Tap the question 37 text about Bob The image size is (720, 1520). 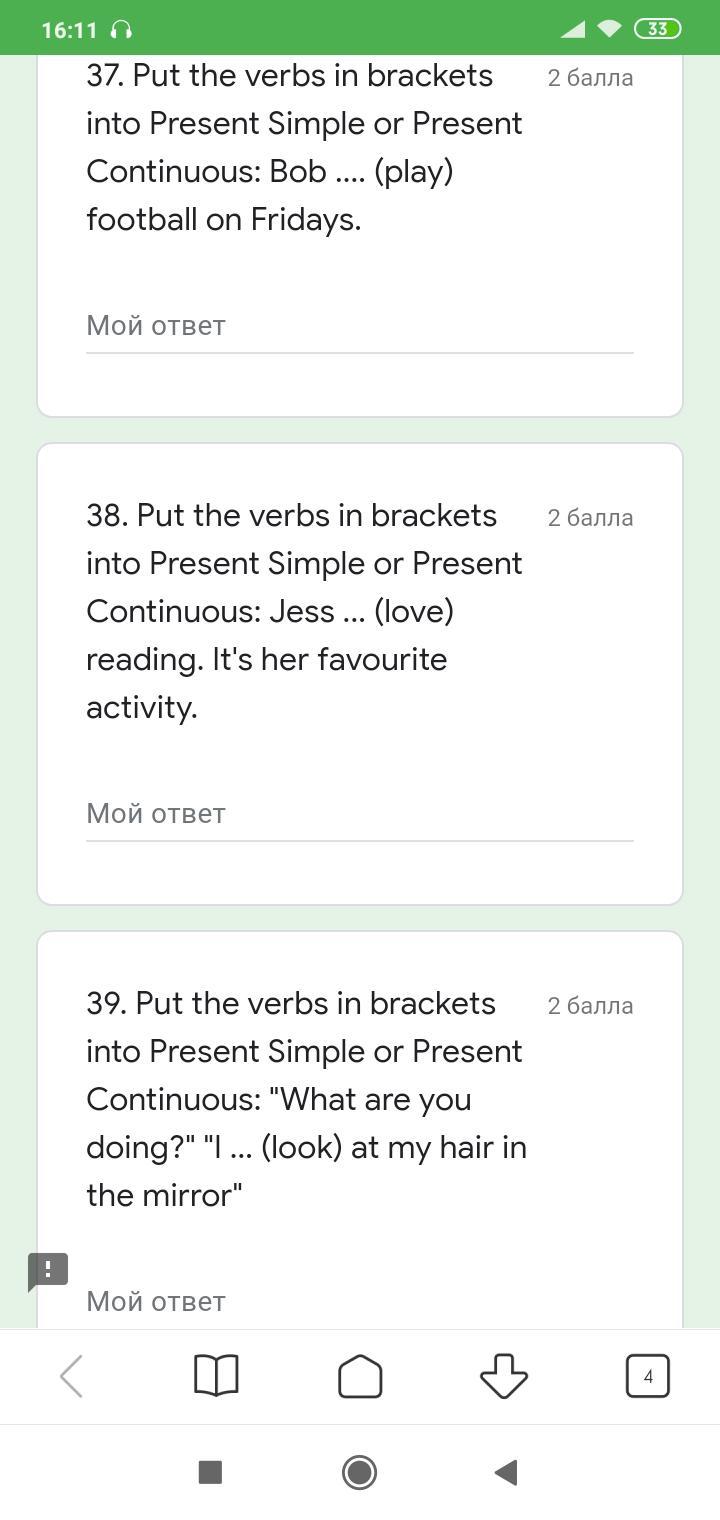pyautogui.click(x=304, y=147)
